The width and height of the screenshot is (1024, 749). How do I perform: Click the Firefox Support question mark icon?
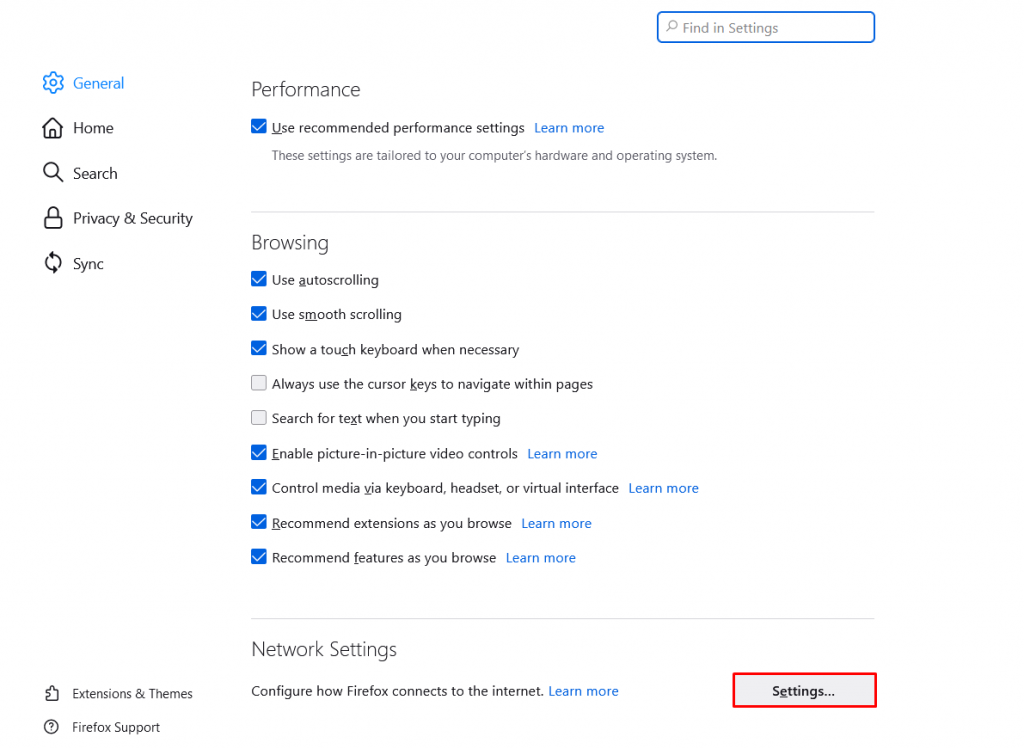pos(53,727)
